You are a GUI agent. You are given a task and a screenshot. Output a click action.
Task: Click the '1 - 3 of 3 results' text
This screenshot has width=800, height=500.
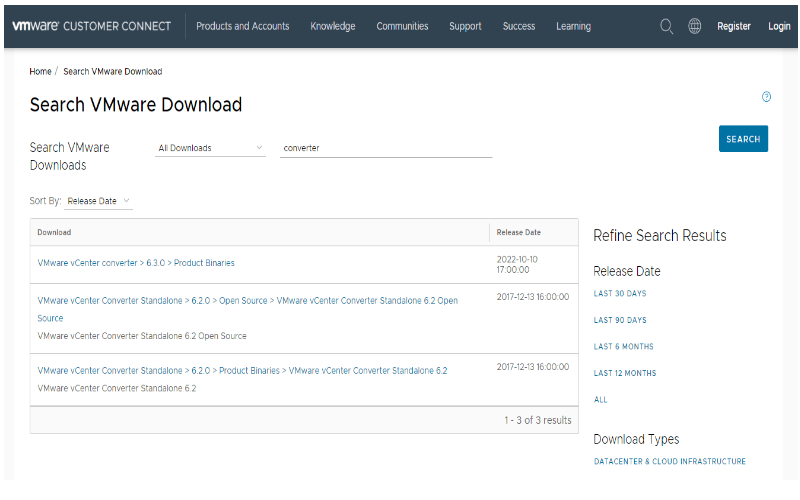click(538, 420)
